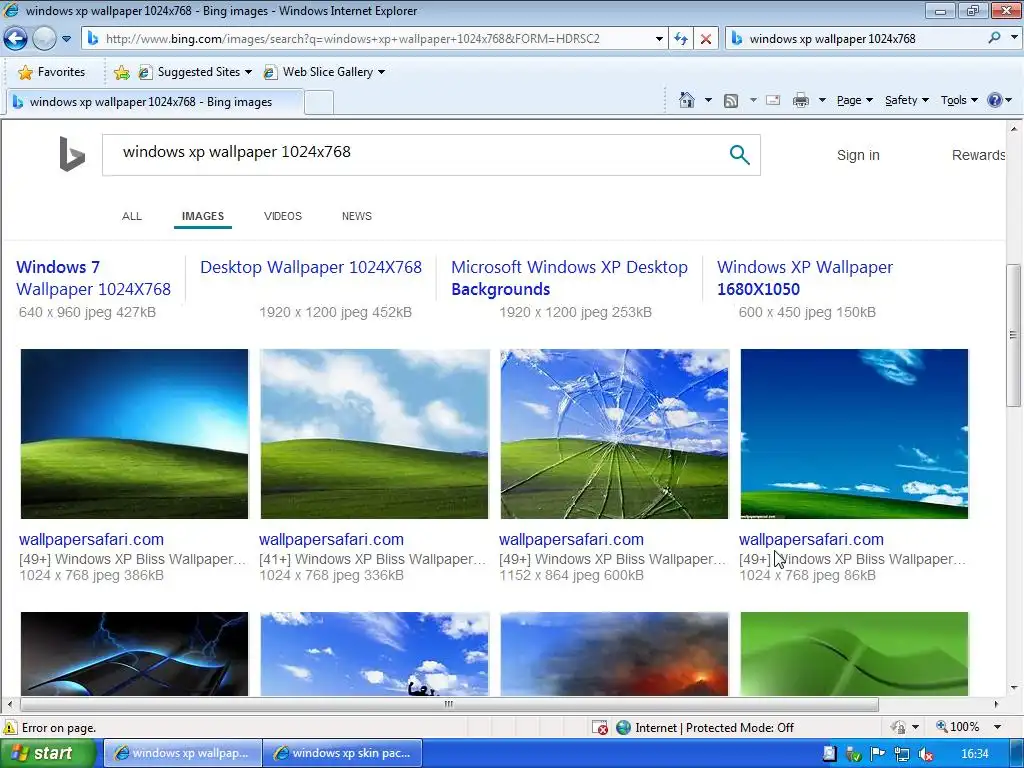Open the Favorites star button
This screenshot has height=768, width=1024.
[x=52, y=72]
